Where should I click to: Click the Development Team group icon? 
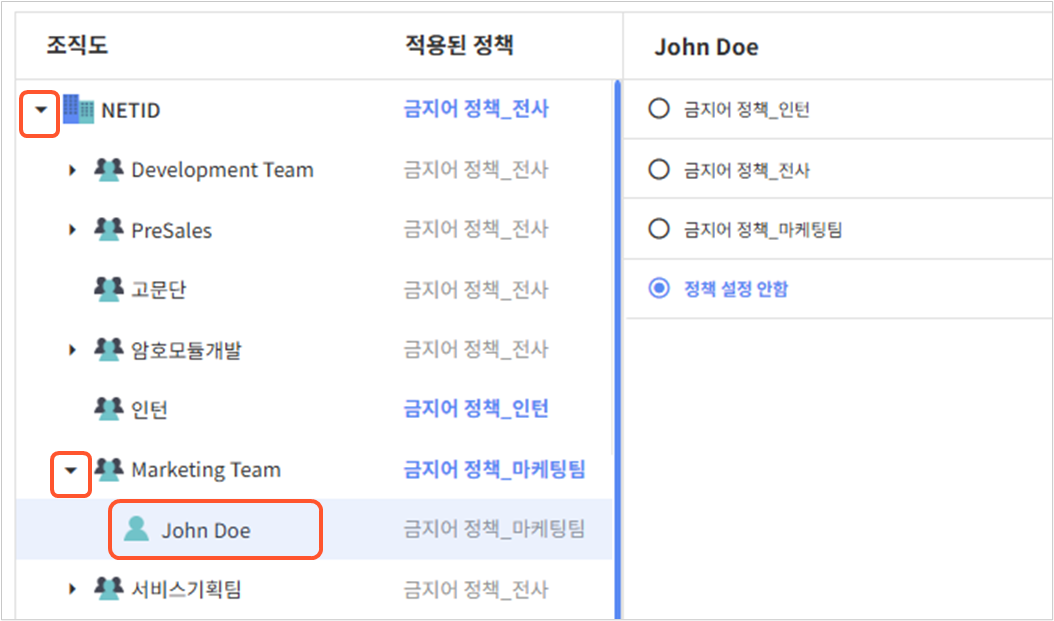[x=109, y=169]
